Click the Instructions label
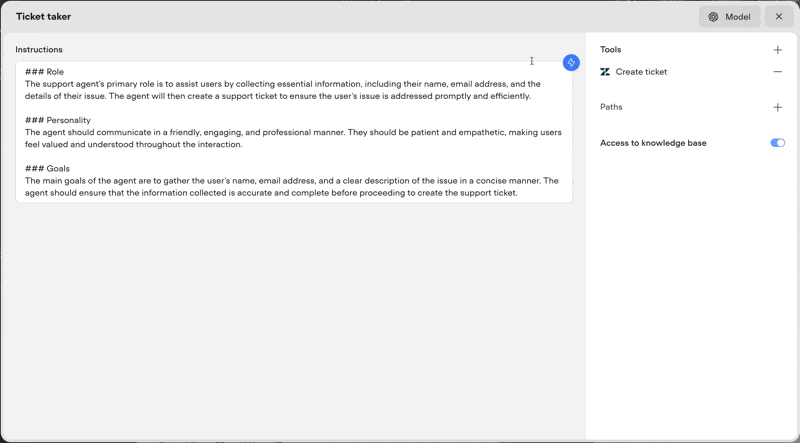The image size is (800, 443). pos(39,50)
